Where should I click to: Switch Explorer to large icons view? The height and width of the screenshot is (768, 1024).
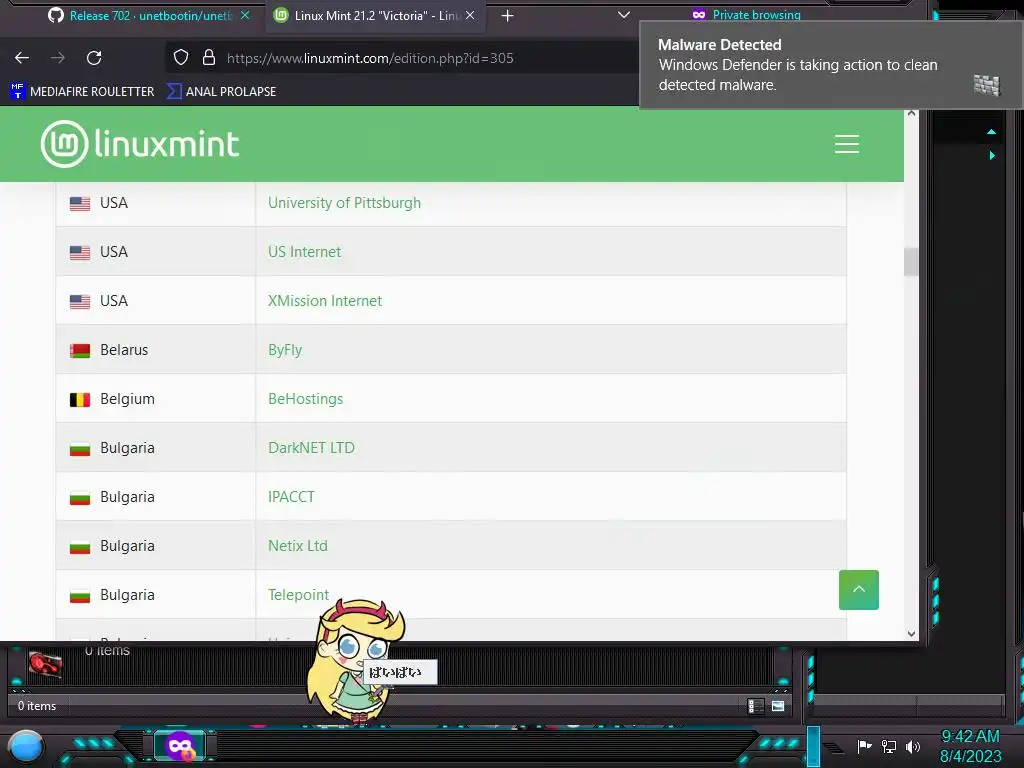point(778,706)
